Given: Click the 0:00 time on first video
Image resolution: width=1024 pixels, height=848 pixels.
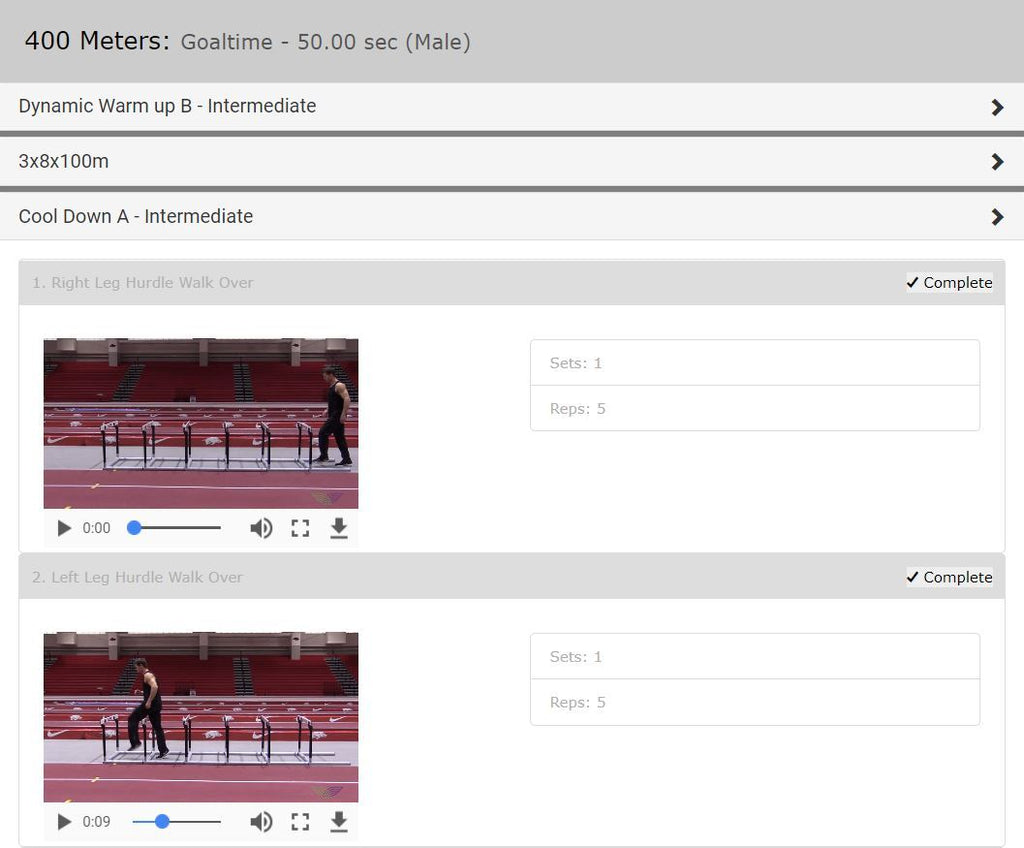Looking at the screenshot, I should click(x=96, y=528).
